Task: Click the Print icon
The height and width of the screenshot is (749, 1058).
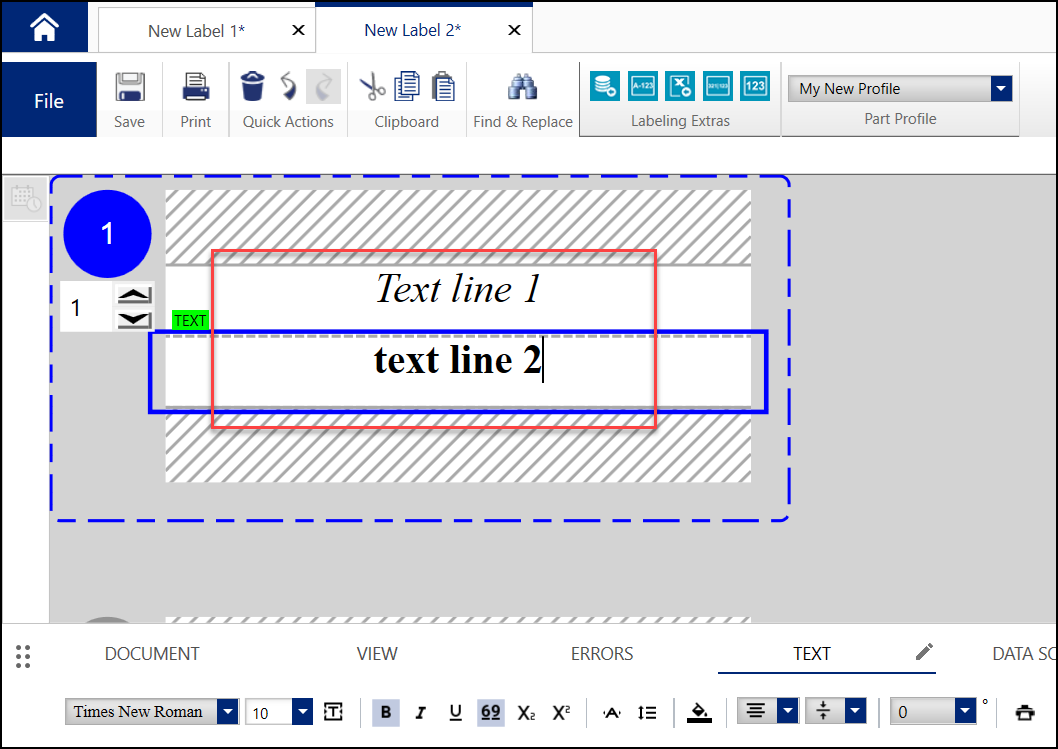Action: click(196, 88)
